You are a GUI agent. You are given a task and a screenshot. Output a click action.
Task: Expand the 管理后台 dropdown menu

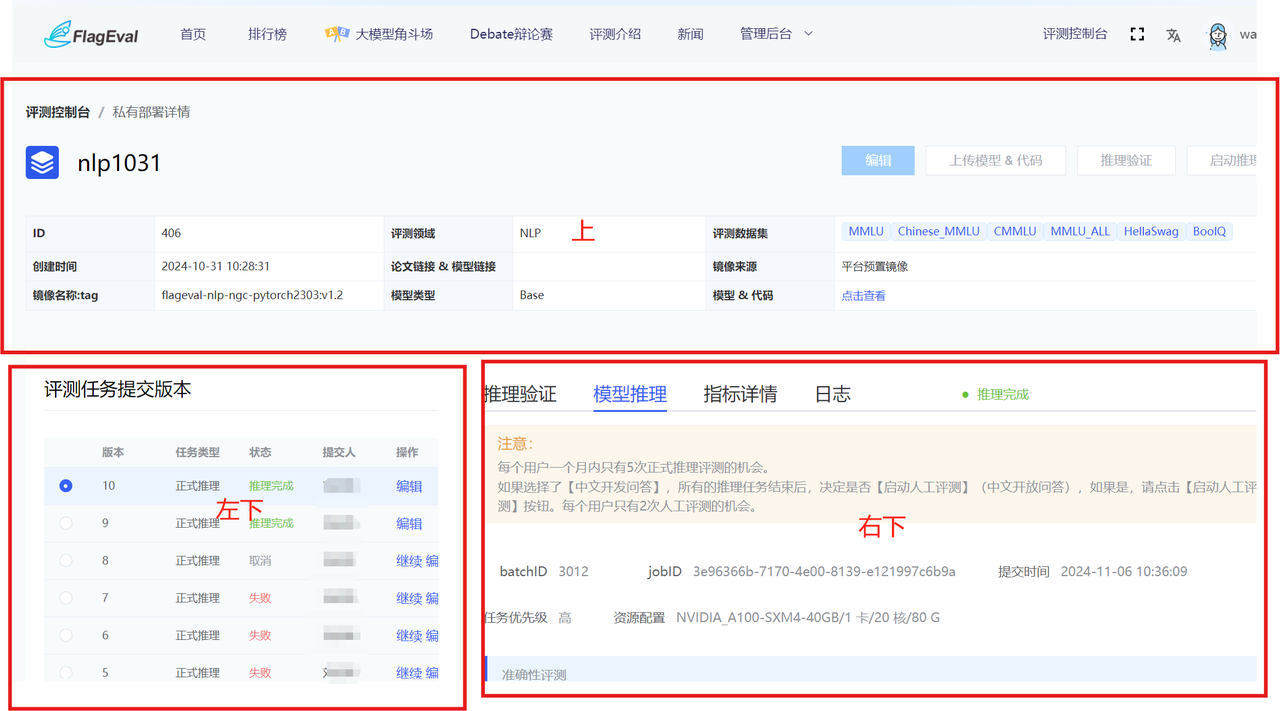(x=776, y=34)
